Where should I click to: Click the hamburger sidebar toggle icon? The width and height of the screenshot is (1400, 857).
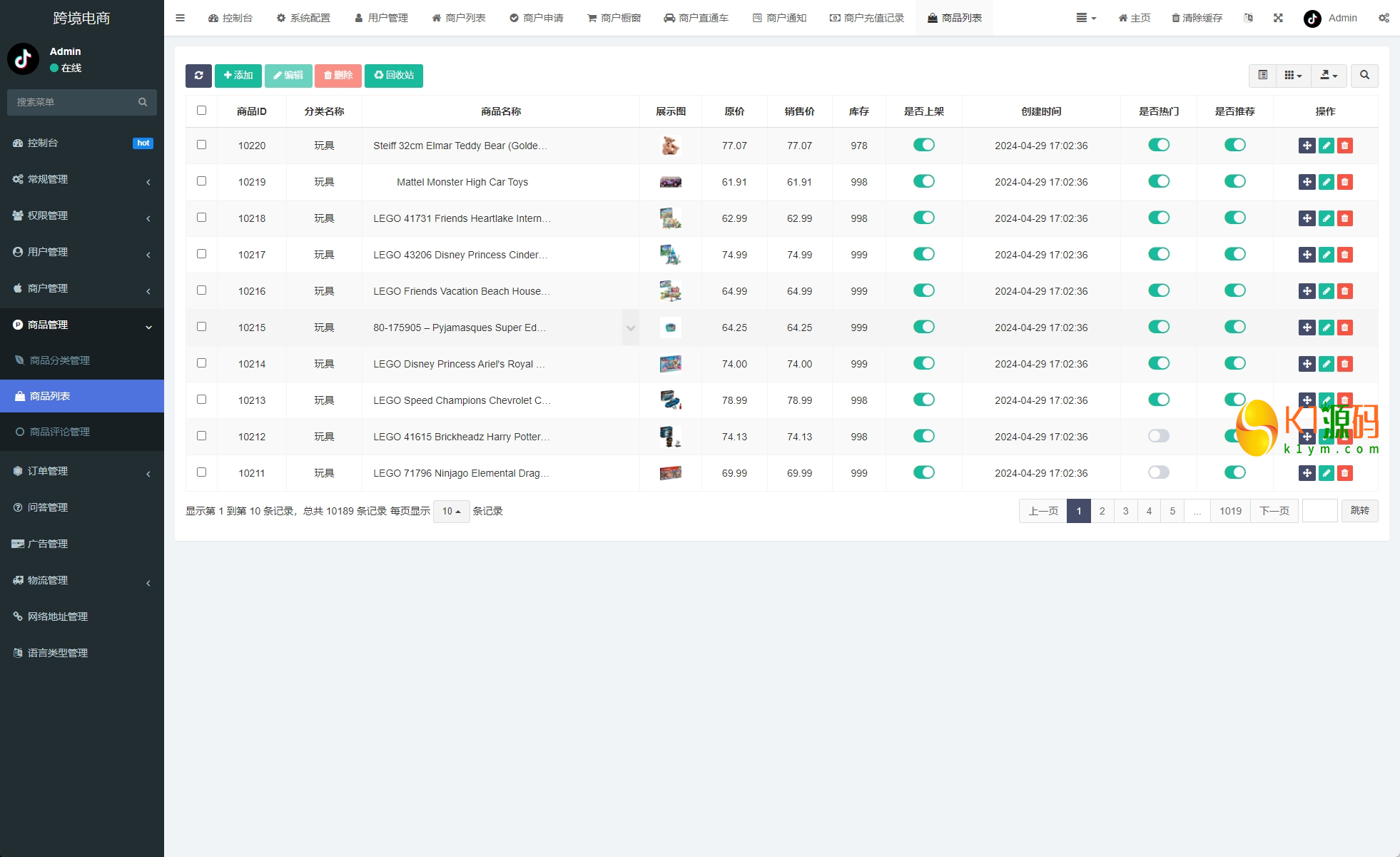(180, 18)
